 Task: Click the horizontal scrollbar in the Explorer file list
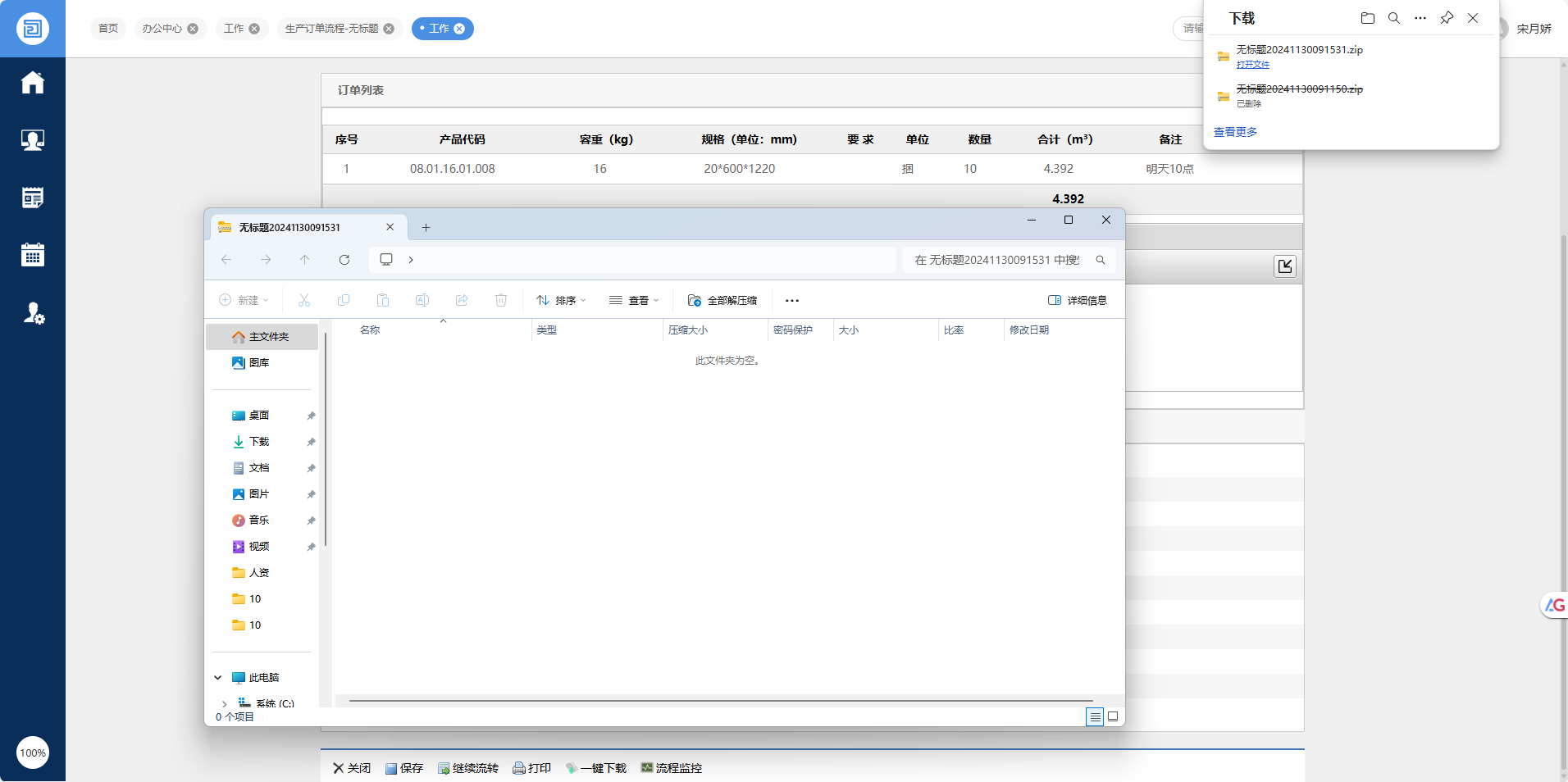[x=721, y=701]
